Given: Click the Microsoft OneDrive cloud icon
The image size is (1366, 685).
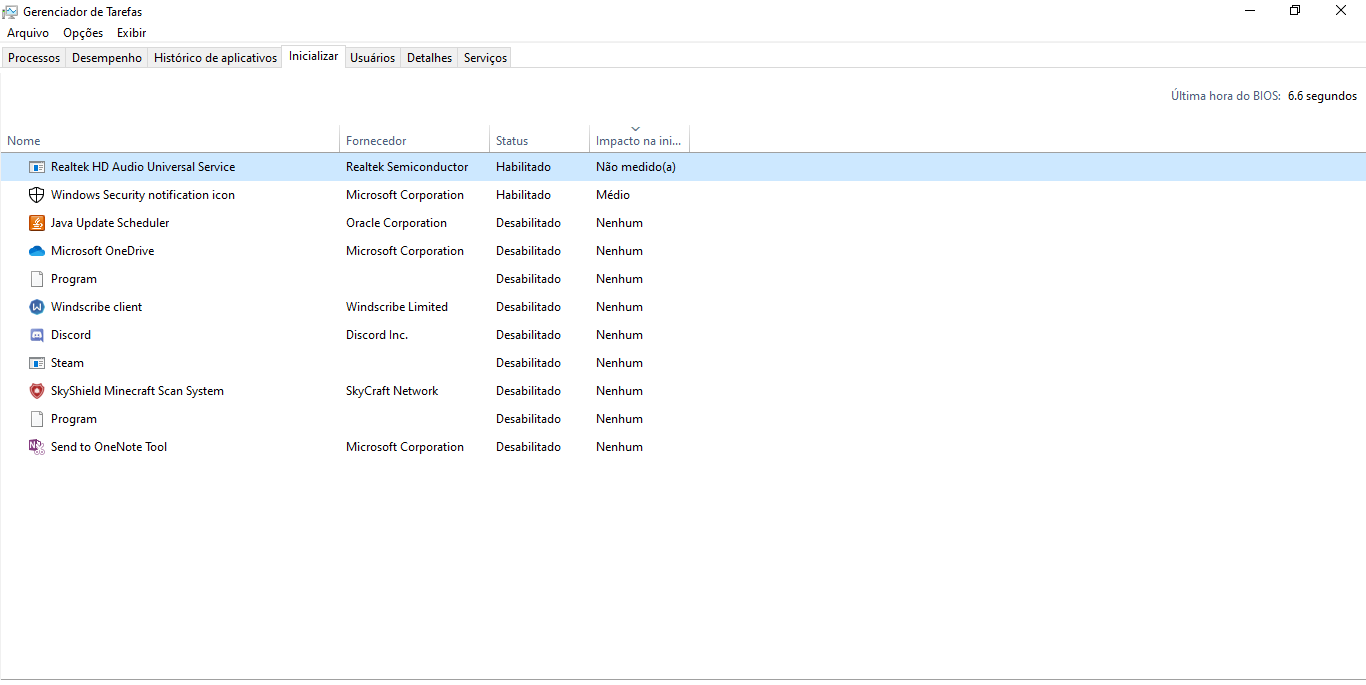Looking at the screenshot, I should pos(37,251).
